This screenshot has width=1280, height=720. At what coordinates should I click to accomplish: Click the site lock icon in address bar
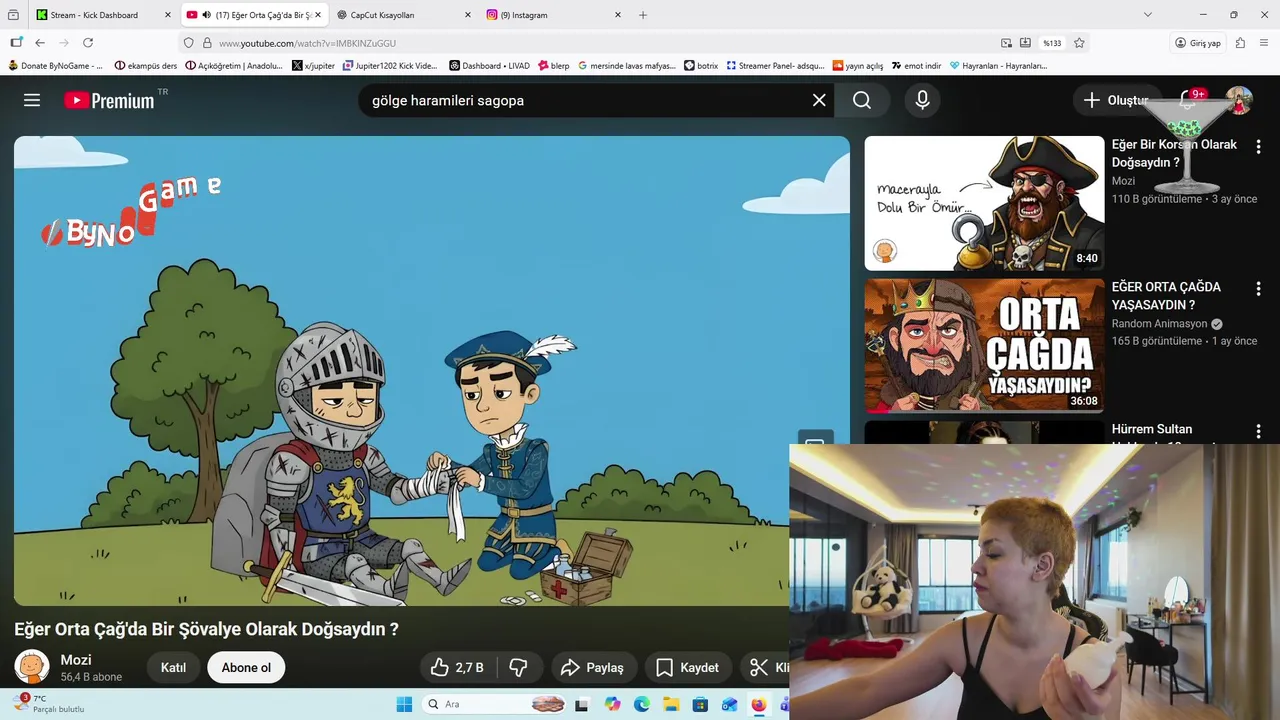pos(207,43)
